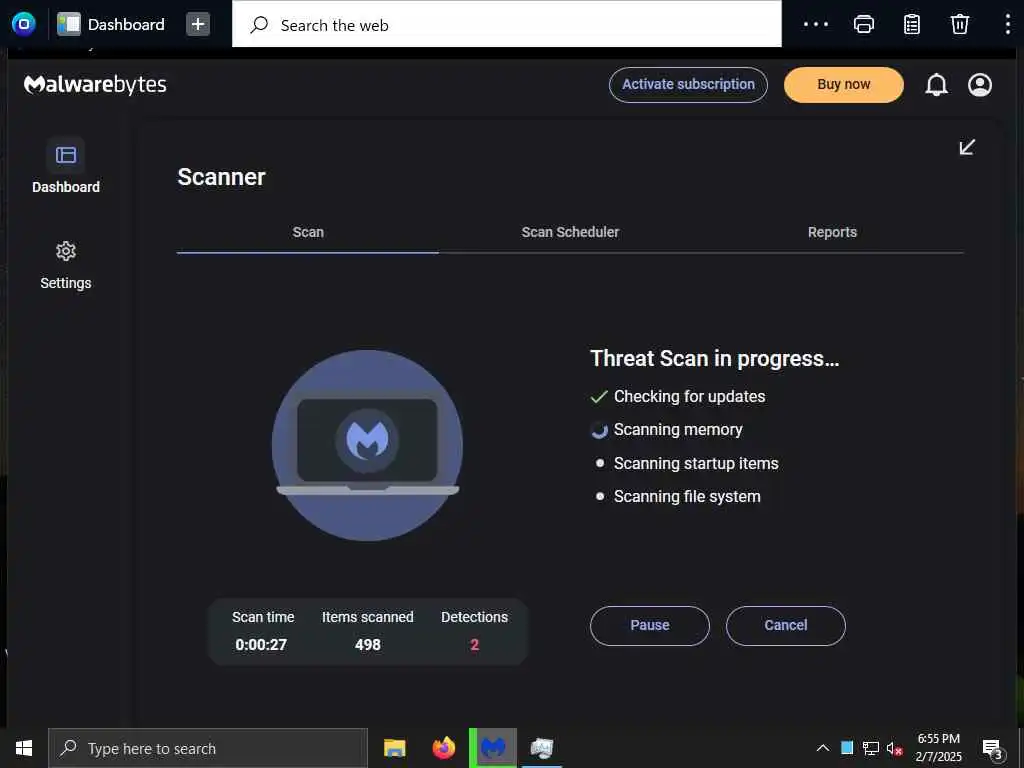The image size is (1024, 768).
Task: Select Malwarebytes taskbar icon
Action: point(493,748)
